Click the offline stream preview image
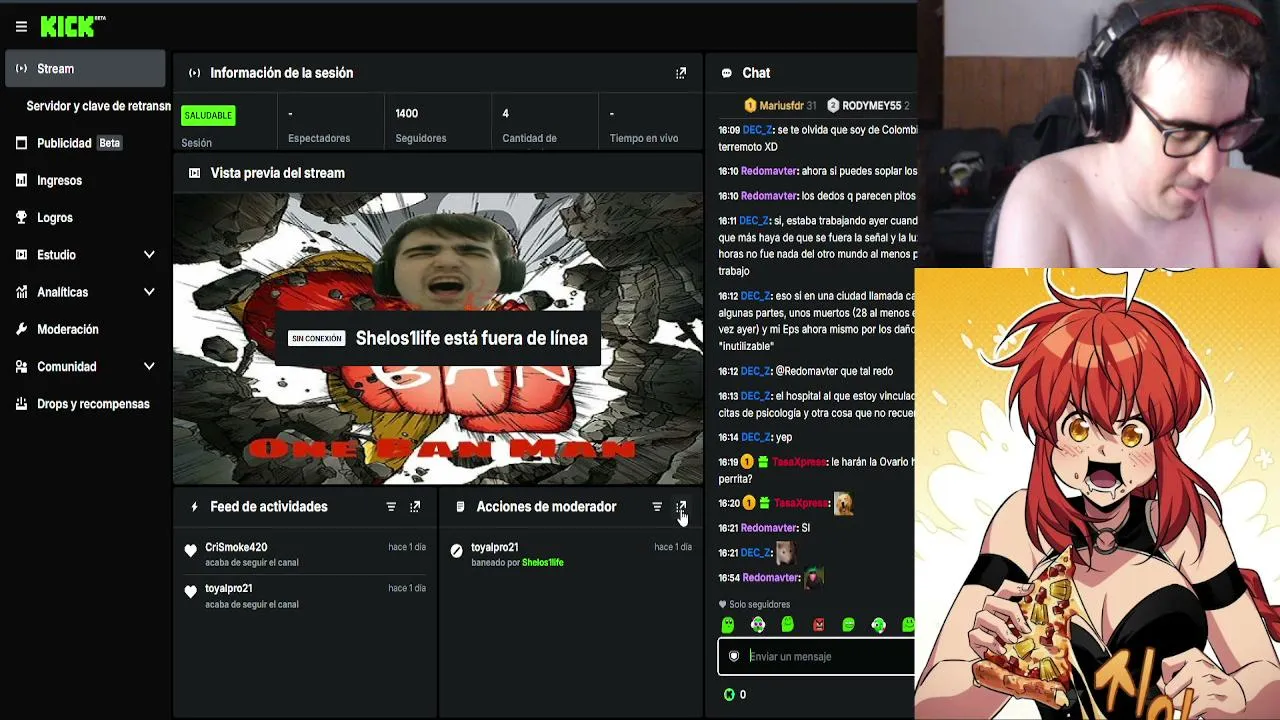 438,339
